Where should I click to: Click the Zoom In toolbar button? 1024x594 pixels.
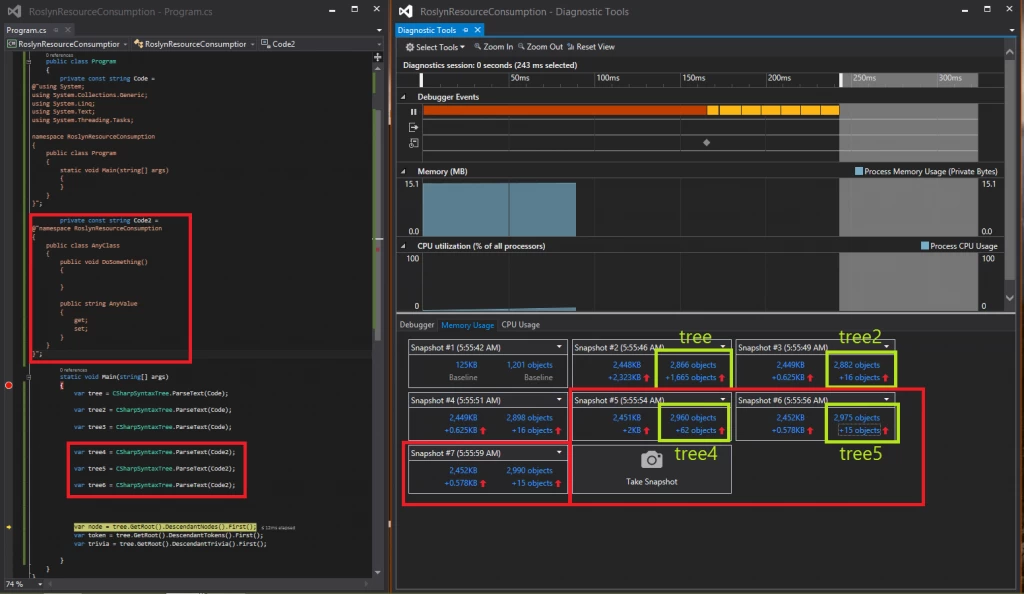(x=493, y=47)
